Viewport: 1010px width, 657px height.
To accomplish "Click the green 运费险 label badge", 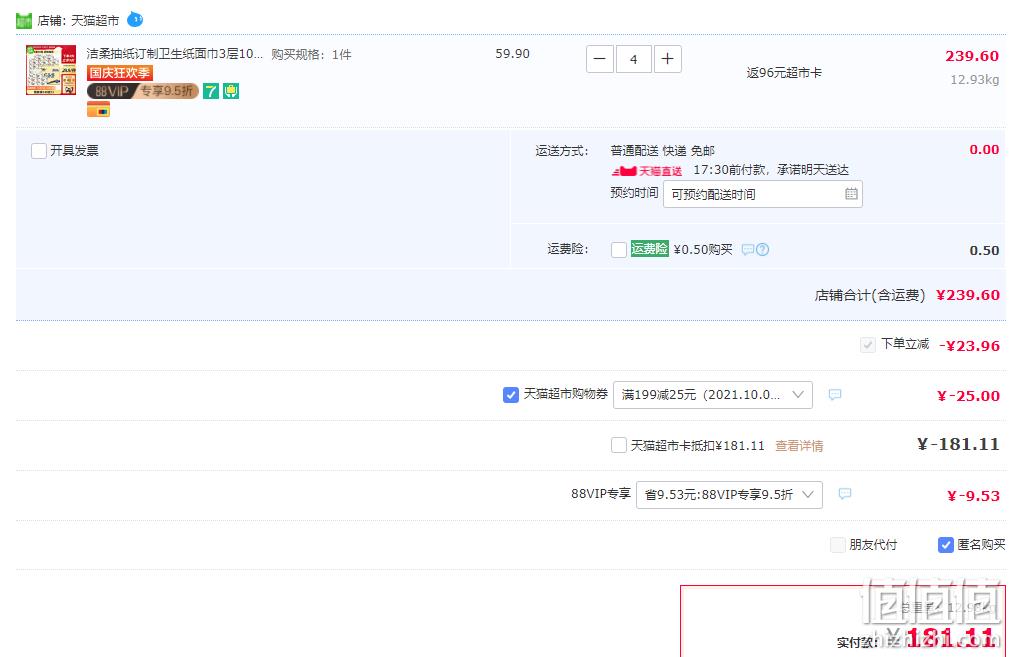I will 649,249.
